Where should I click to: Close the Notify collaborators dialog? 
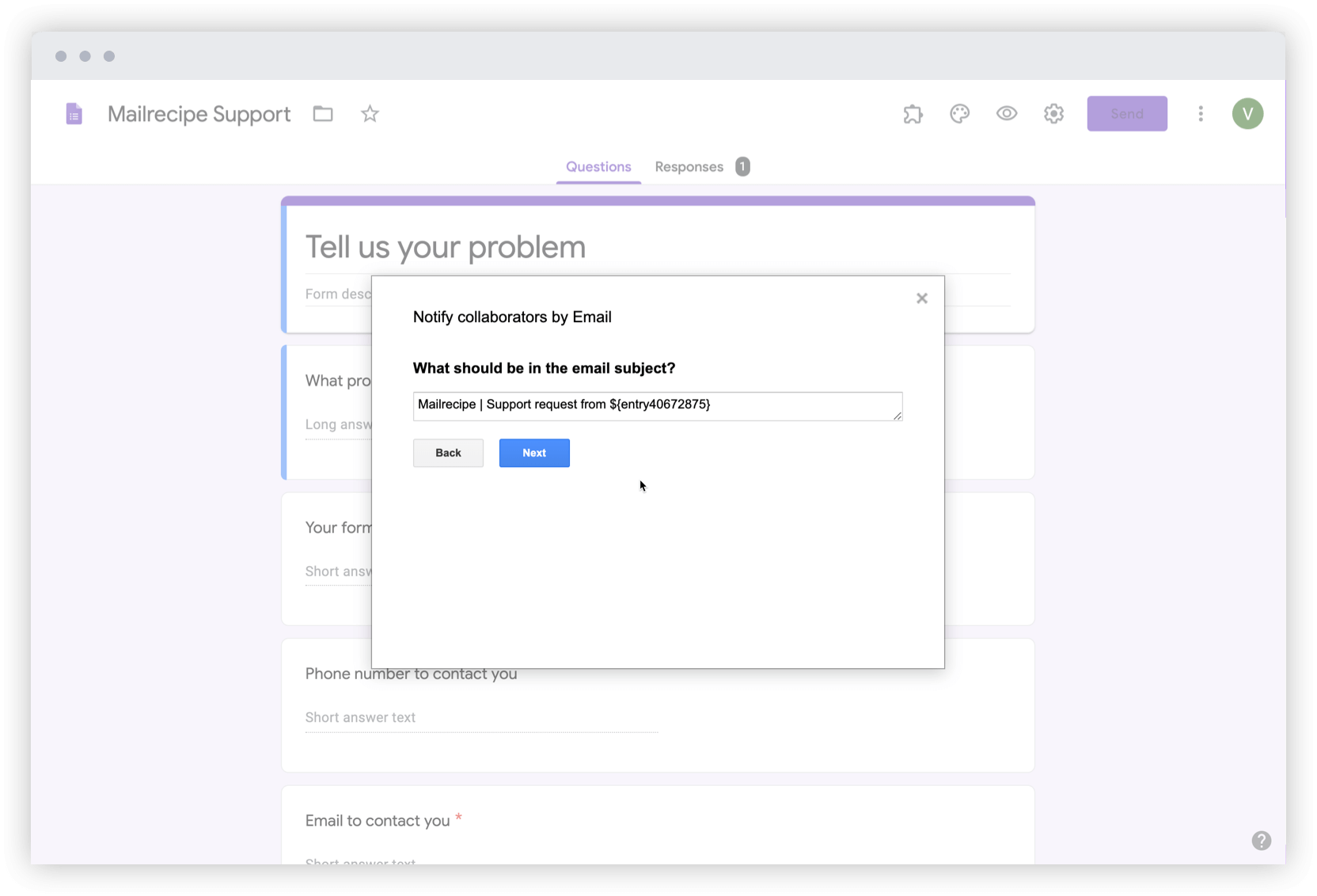click(x=921, y=298)
